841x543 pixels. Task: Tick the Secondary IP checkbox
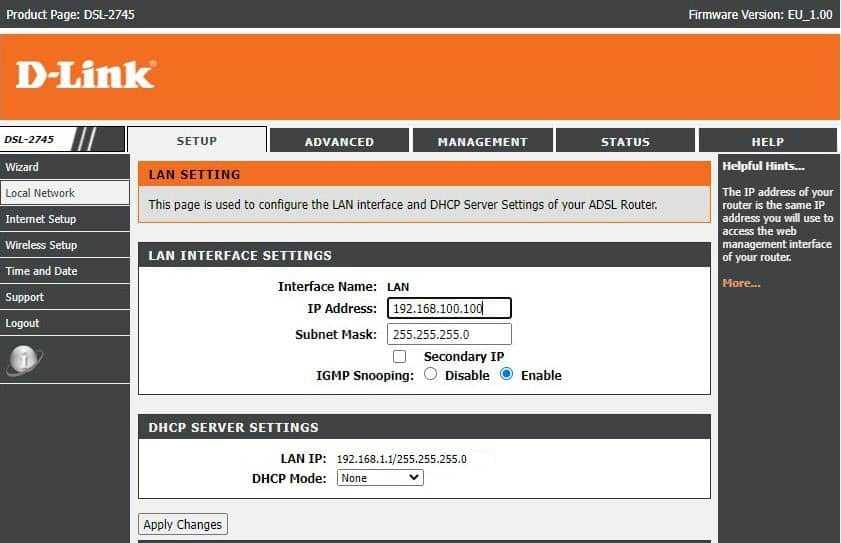click(399, 356)
